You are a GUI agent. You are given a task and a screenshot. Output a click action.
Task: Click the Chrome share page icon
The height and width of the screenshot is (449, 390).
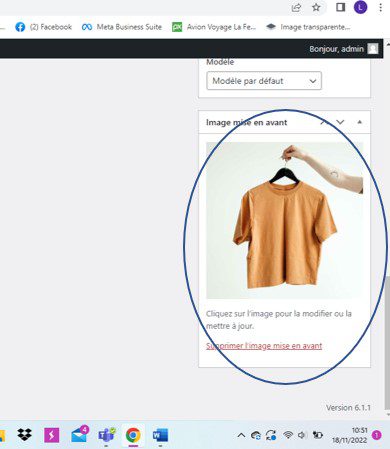coord(296,7)
